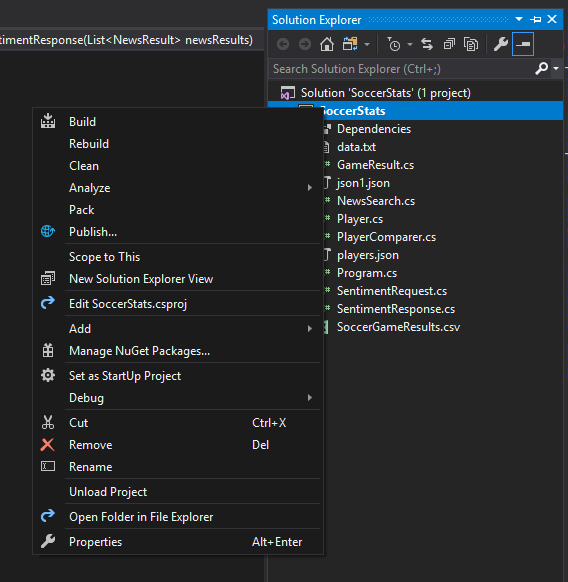The width and height of the screenshot is (568, 582).
Task: Click the Search Solution Explorer input field
Action: (401, 69)
